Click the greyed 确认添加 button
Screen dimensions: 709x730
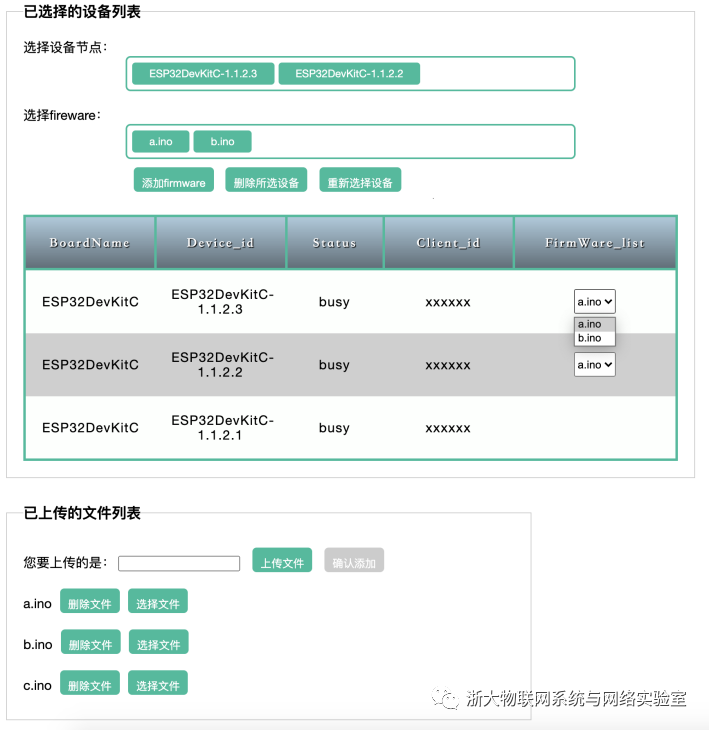click(x=354, y=560)
